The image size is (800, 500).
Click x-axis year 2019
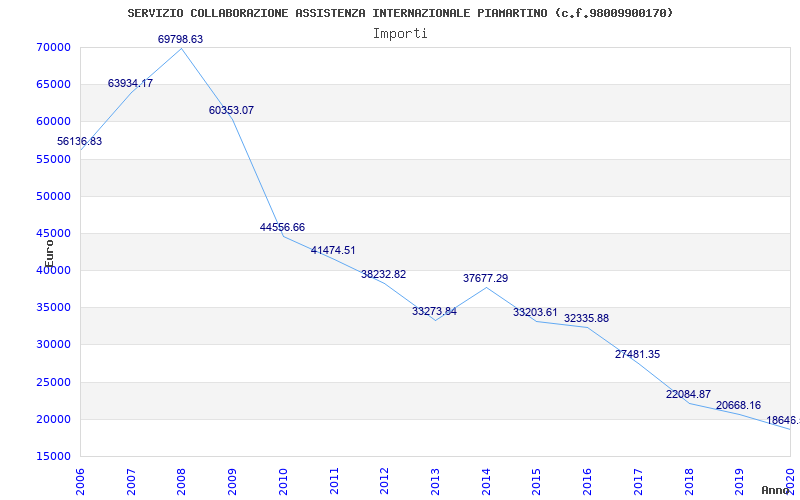740,481
